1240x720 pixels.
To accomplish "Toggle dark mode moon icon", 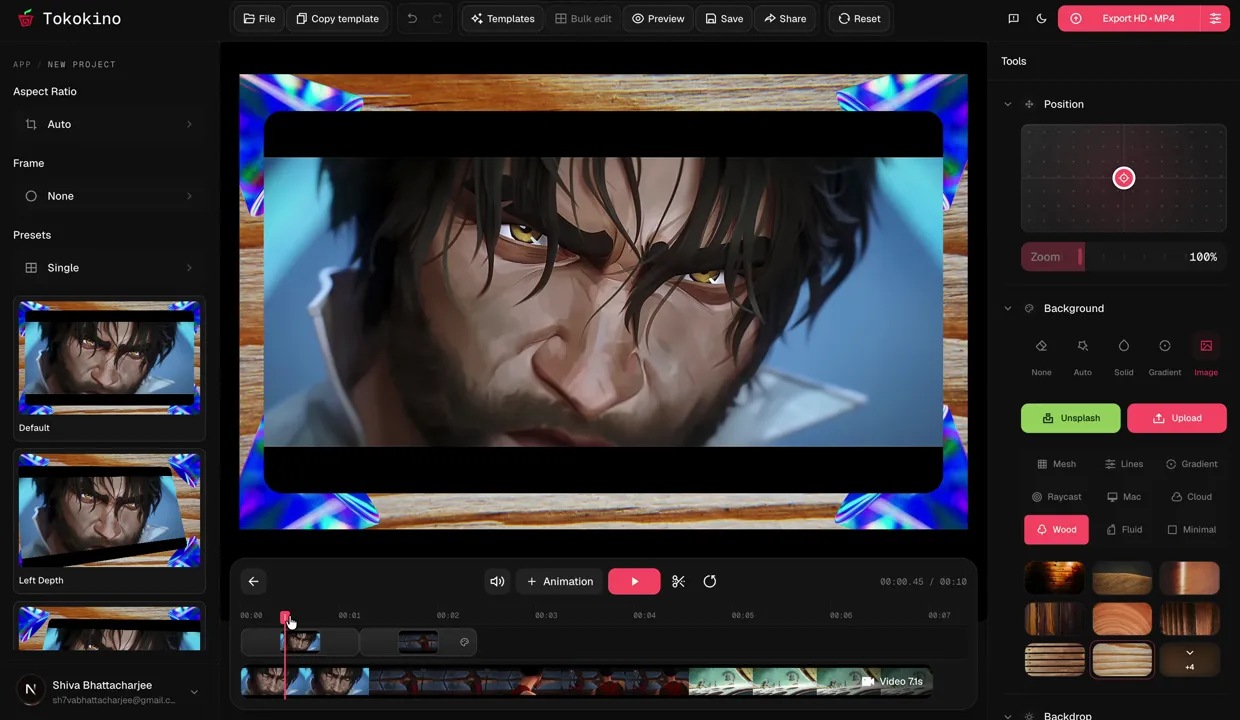I will pos(1041,18).
